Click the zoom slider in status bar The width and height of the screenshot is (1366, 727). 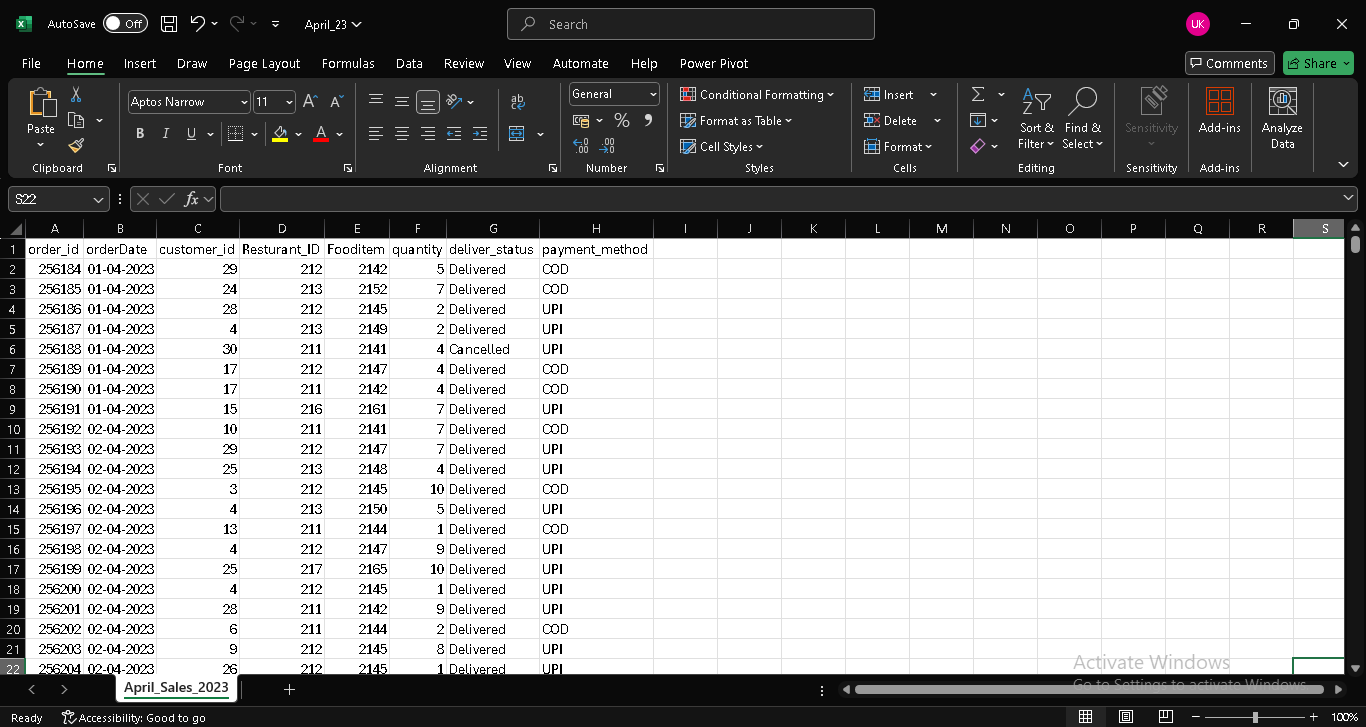pos(1255,717)
